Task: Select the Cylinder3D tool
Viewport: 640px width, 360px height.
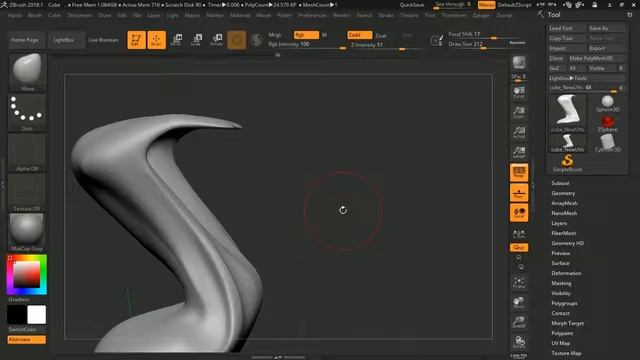Action: tap(607, 143)
